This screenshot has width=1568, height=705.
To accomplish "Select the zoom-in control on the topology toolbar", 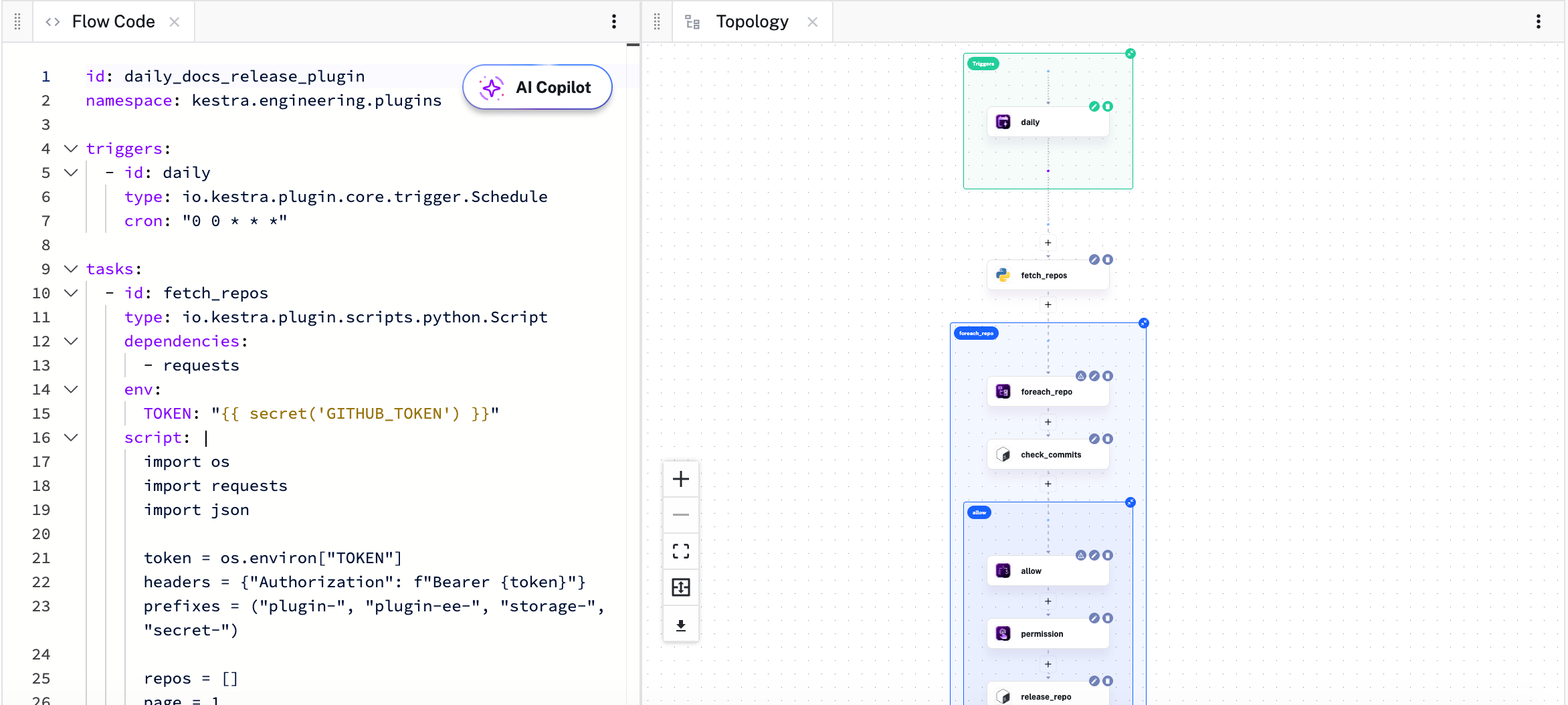I will [681, 478].
